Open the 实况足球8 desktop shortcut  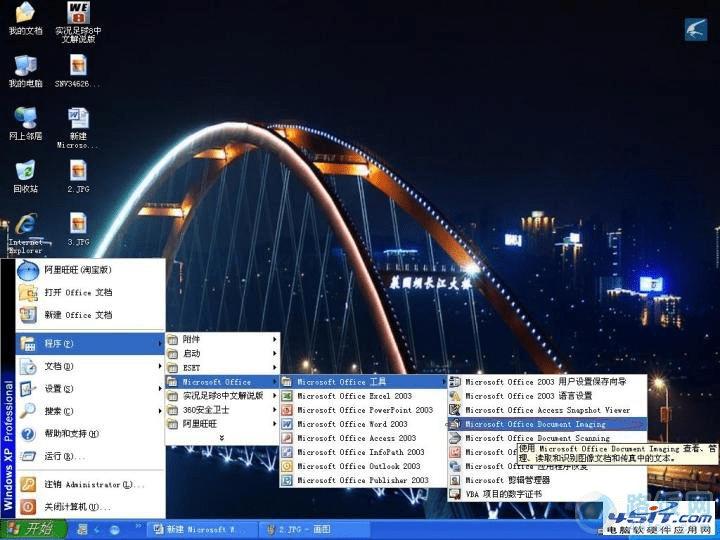[x=78, y=14]
